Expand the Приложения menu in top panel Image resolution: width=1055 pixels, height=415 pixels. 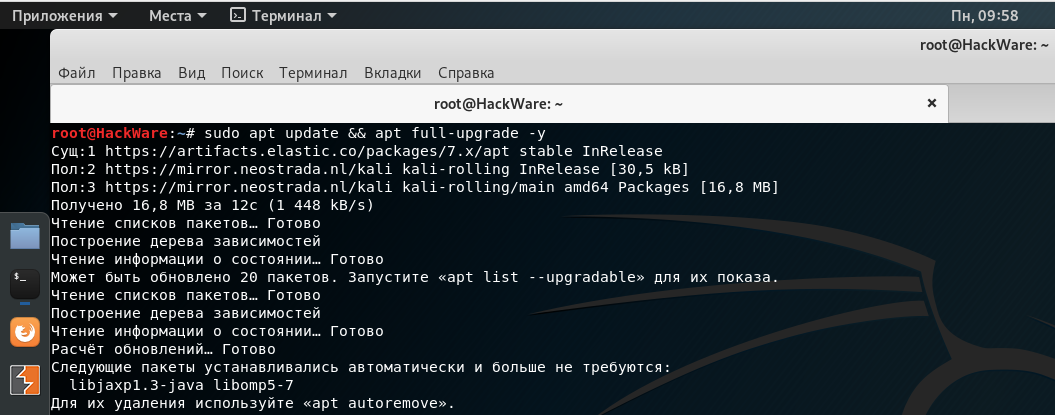[64, 15]
